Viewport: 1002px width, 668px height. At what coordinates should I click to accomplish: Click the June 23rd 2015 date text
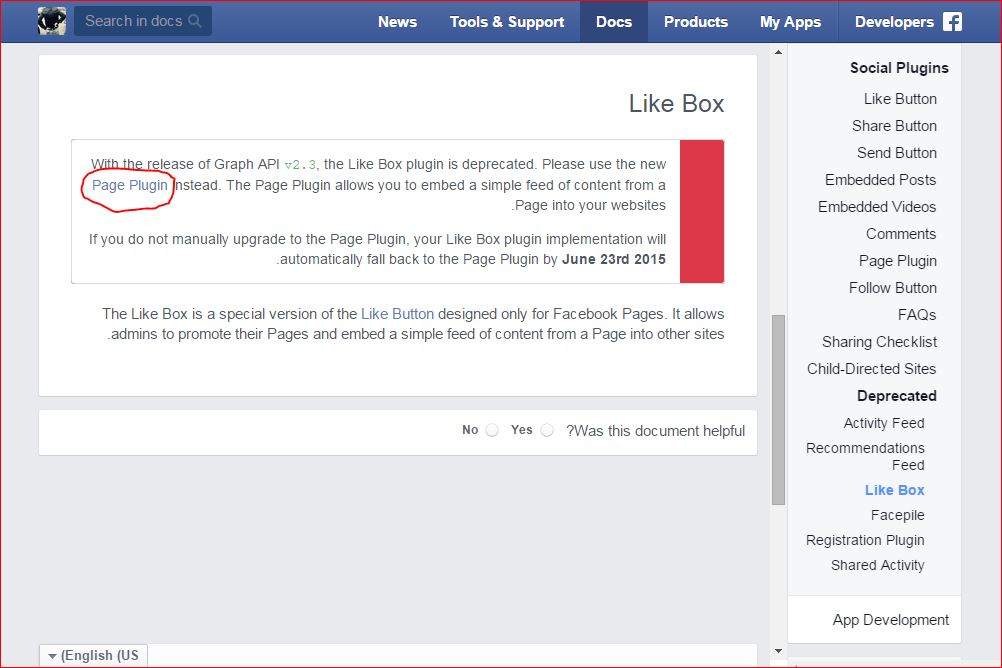click(613, 260)
